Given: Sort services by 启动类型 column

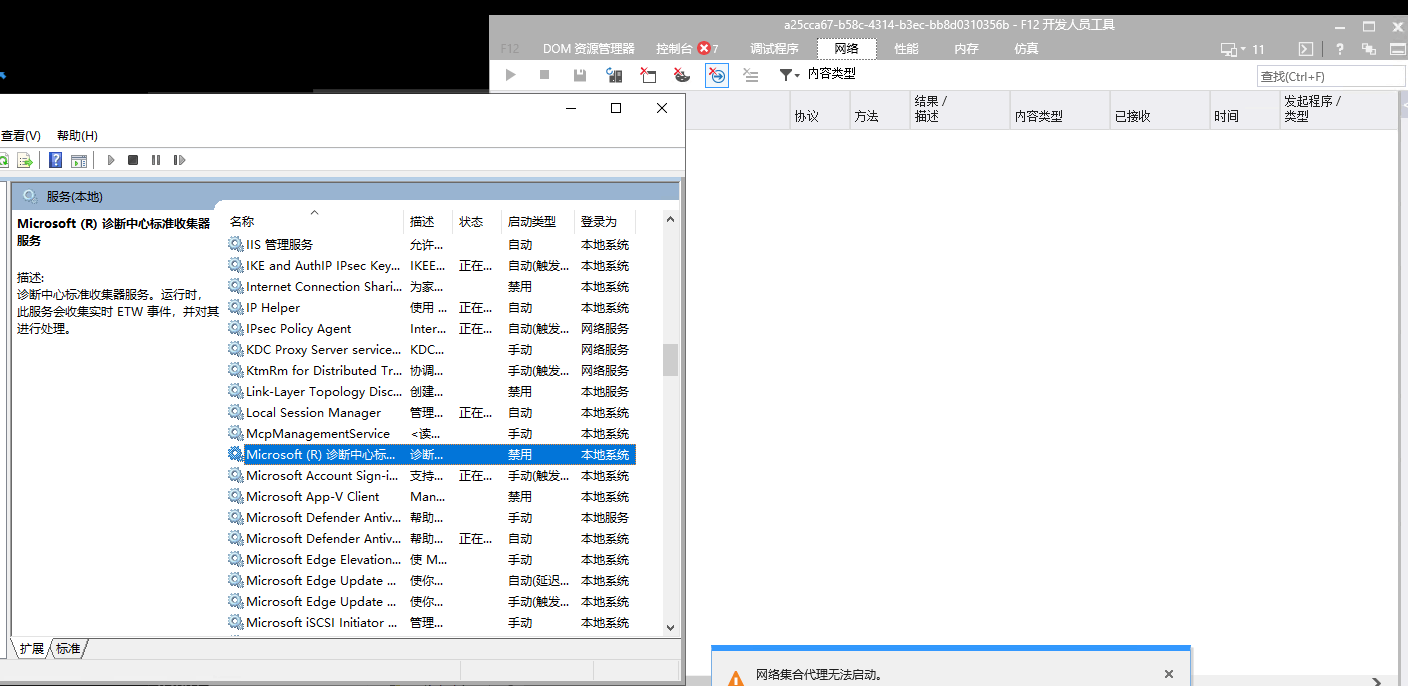Looking at the screenshot, I should tap(537, 221).
